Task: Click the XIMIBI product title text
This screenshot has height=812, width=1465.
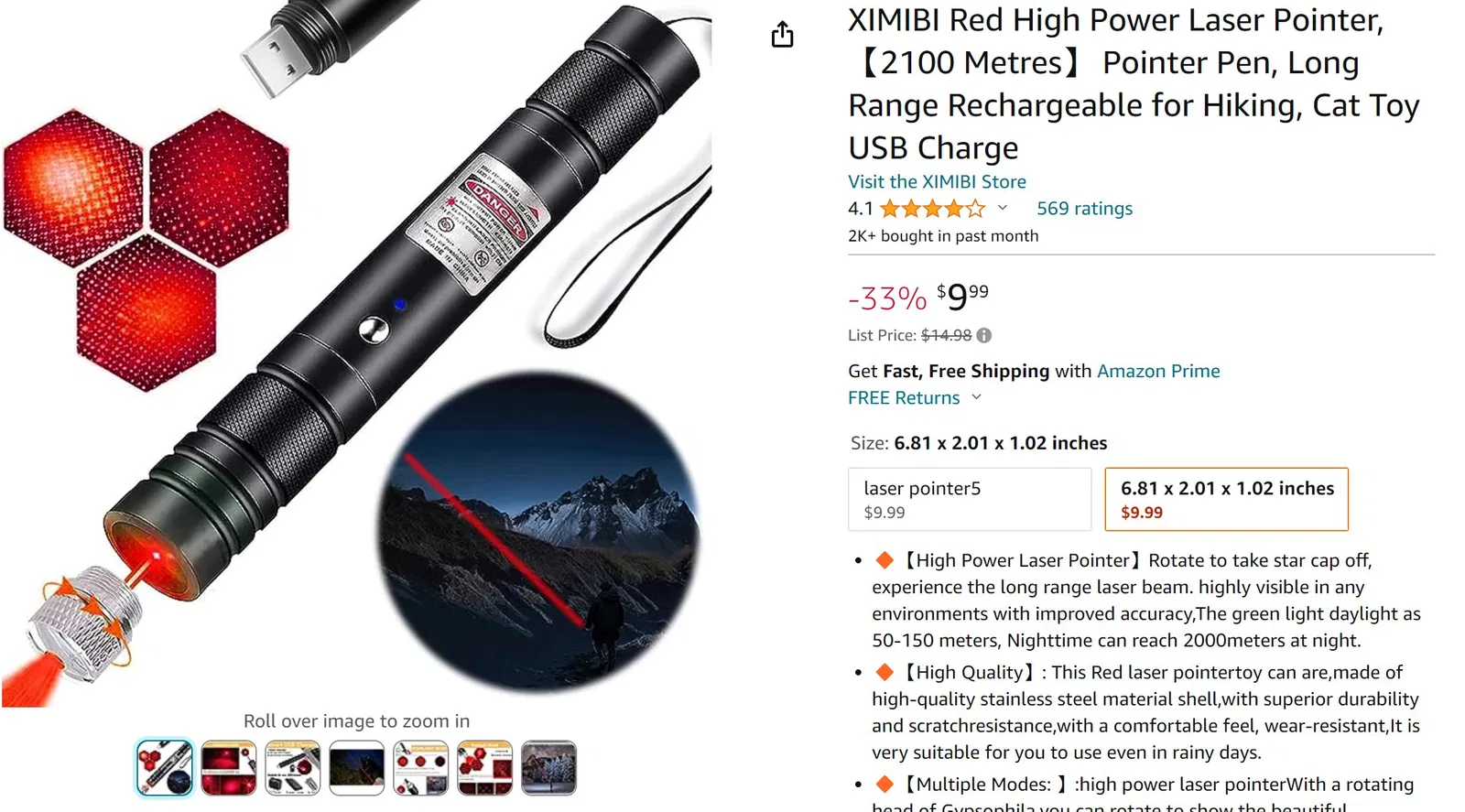Action: pyautogui.click(x=1134, y=83)
